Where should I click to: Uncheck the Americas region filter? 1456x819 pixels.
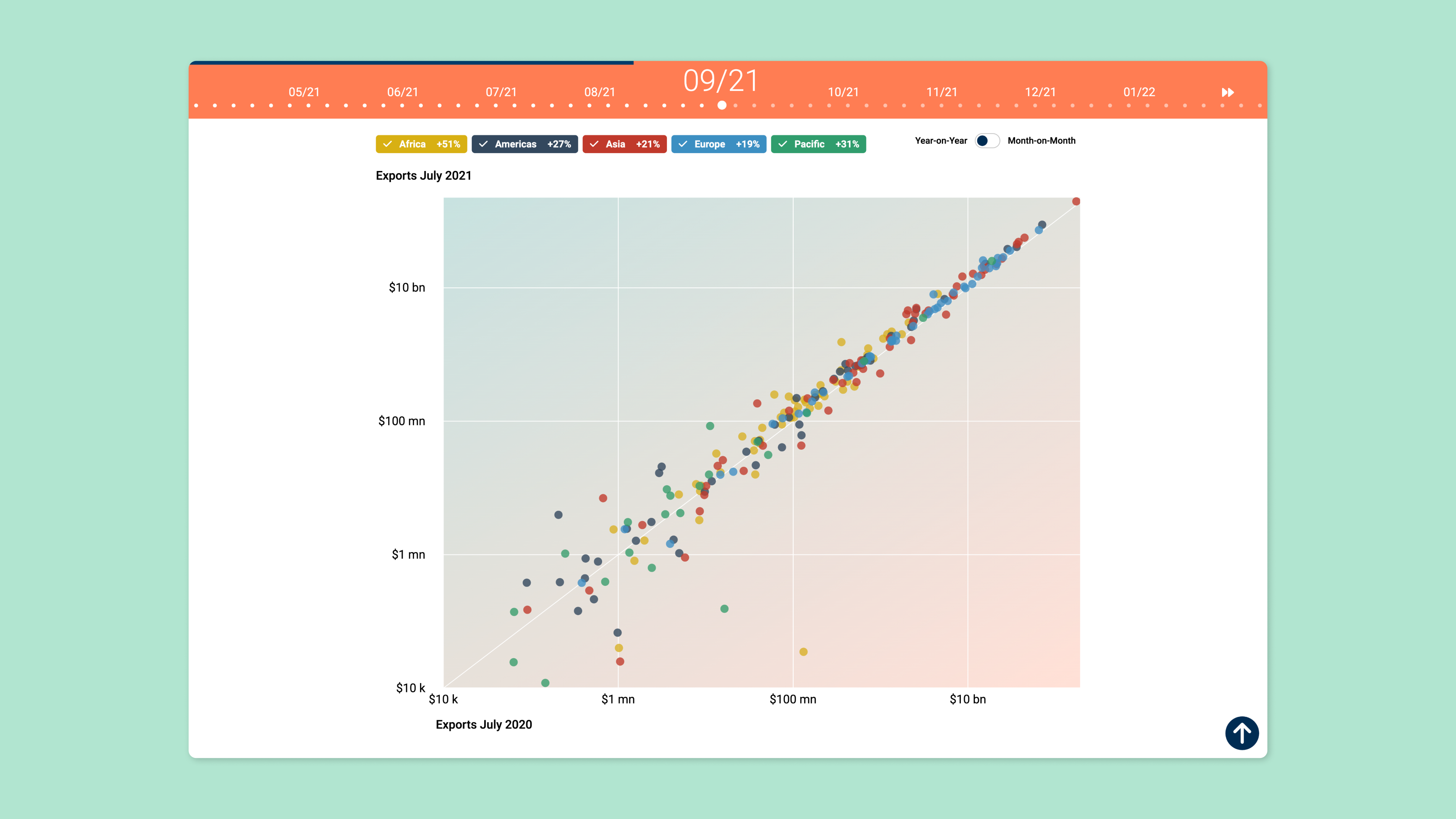(524, 144)
